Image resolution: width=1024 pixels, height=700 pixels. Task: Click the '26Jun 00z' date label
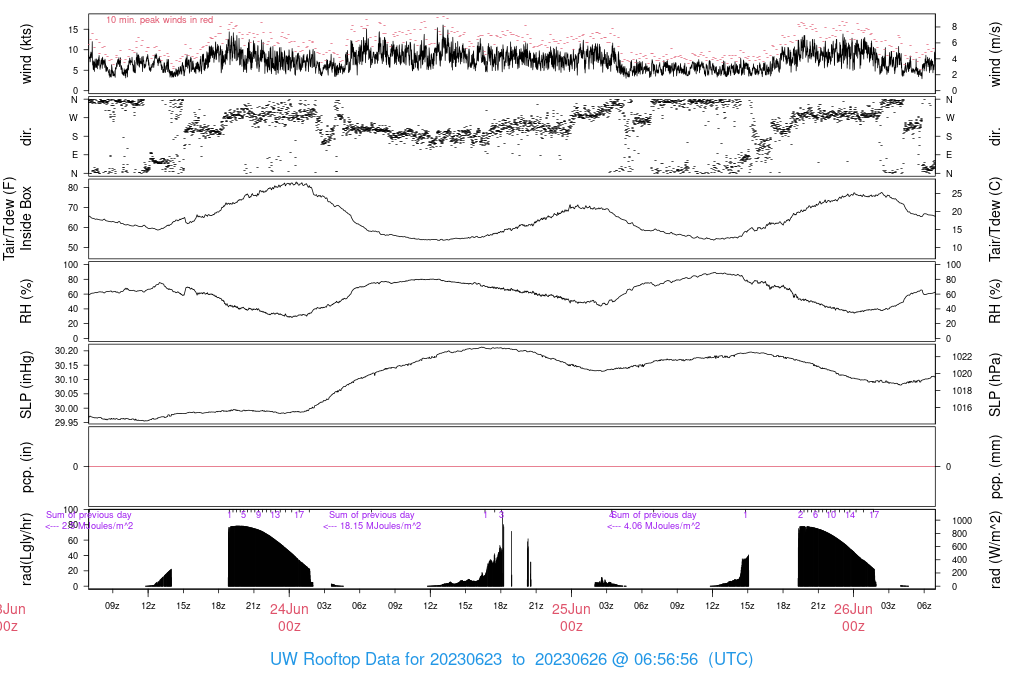pyautogui.click(x=853, y=618)
